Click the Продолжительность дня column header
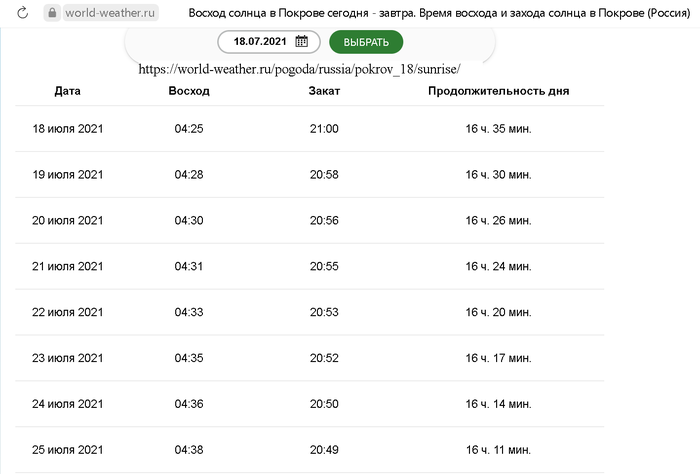The width and height of the screenshot is (700, 474). coord(498,91)
